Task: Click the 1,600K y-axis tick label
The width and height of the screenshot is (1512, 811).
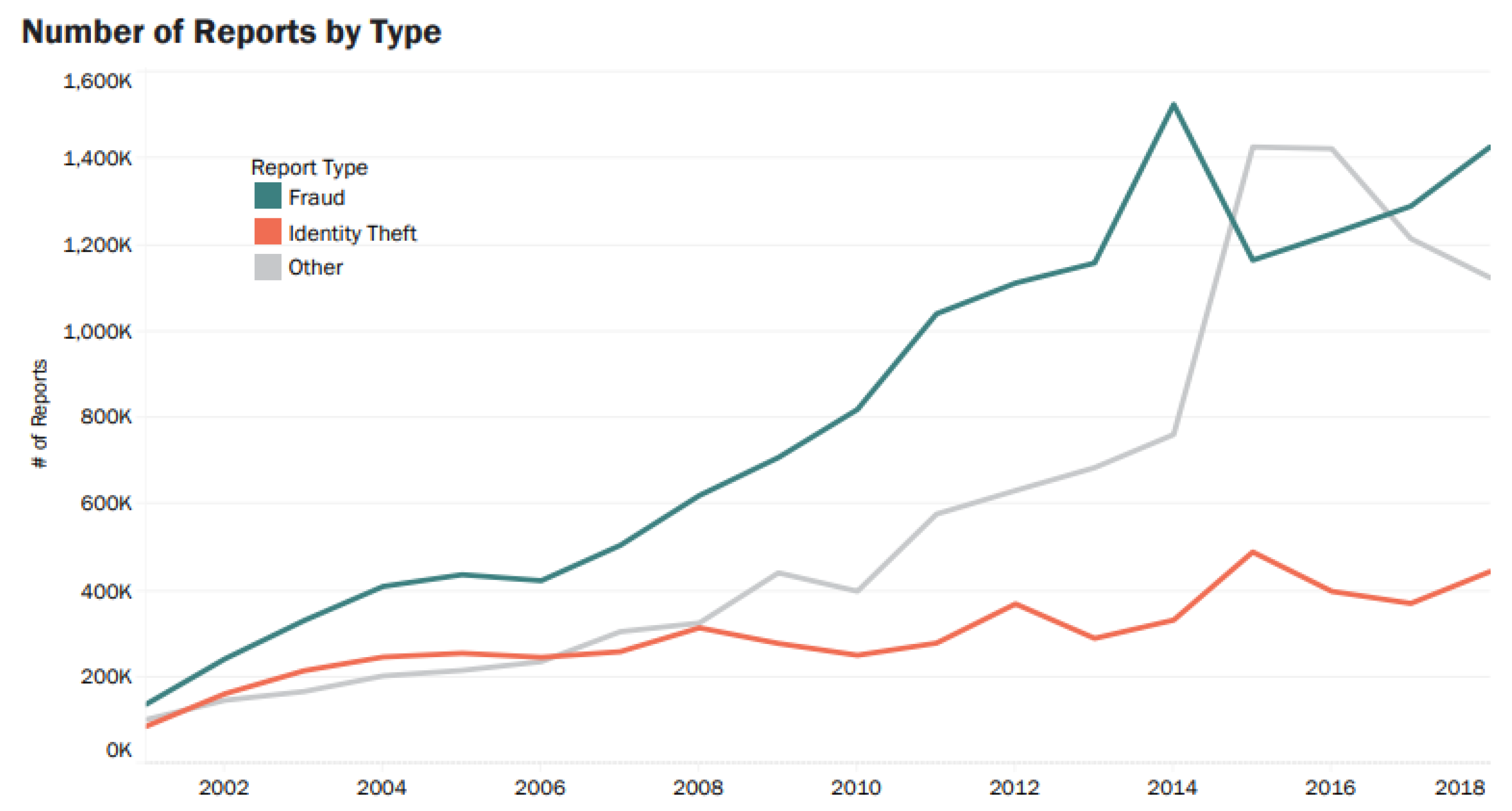Action: (97, 81)
